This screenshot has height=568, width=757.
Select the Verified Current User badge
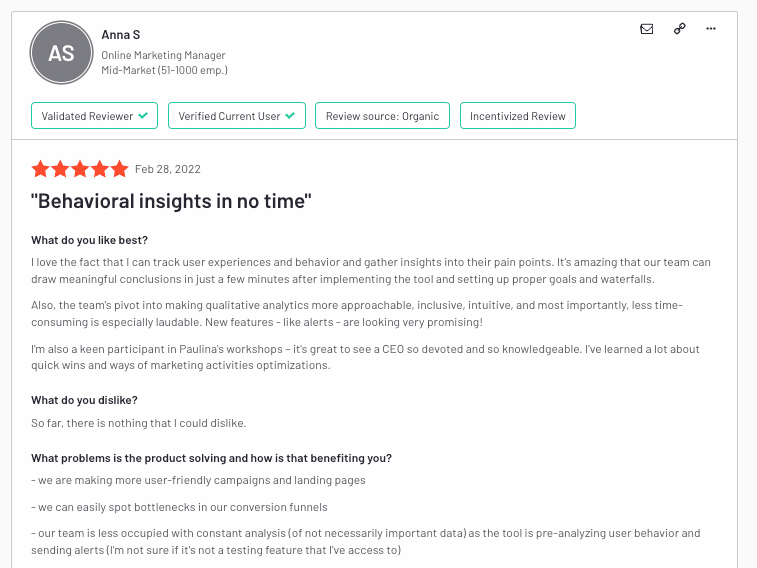(x=237, y=116)
